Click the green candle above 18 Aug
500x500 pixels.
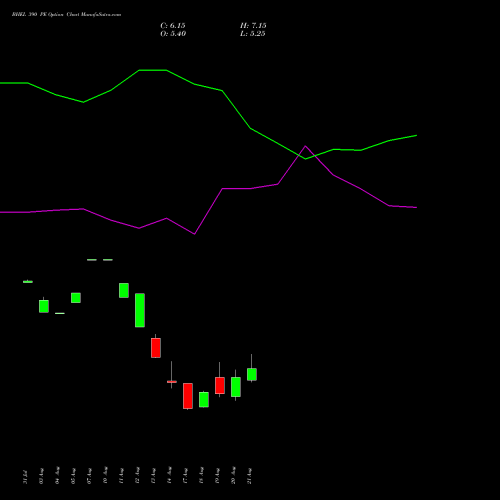pyautogui.click(x=204, y=399)
